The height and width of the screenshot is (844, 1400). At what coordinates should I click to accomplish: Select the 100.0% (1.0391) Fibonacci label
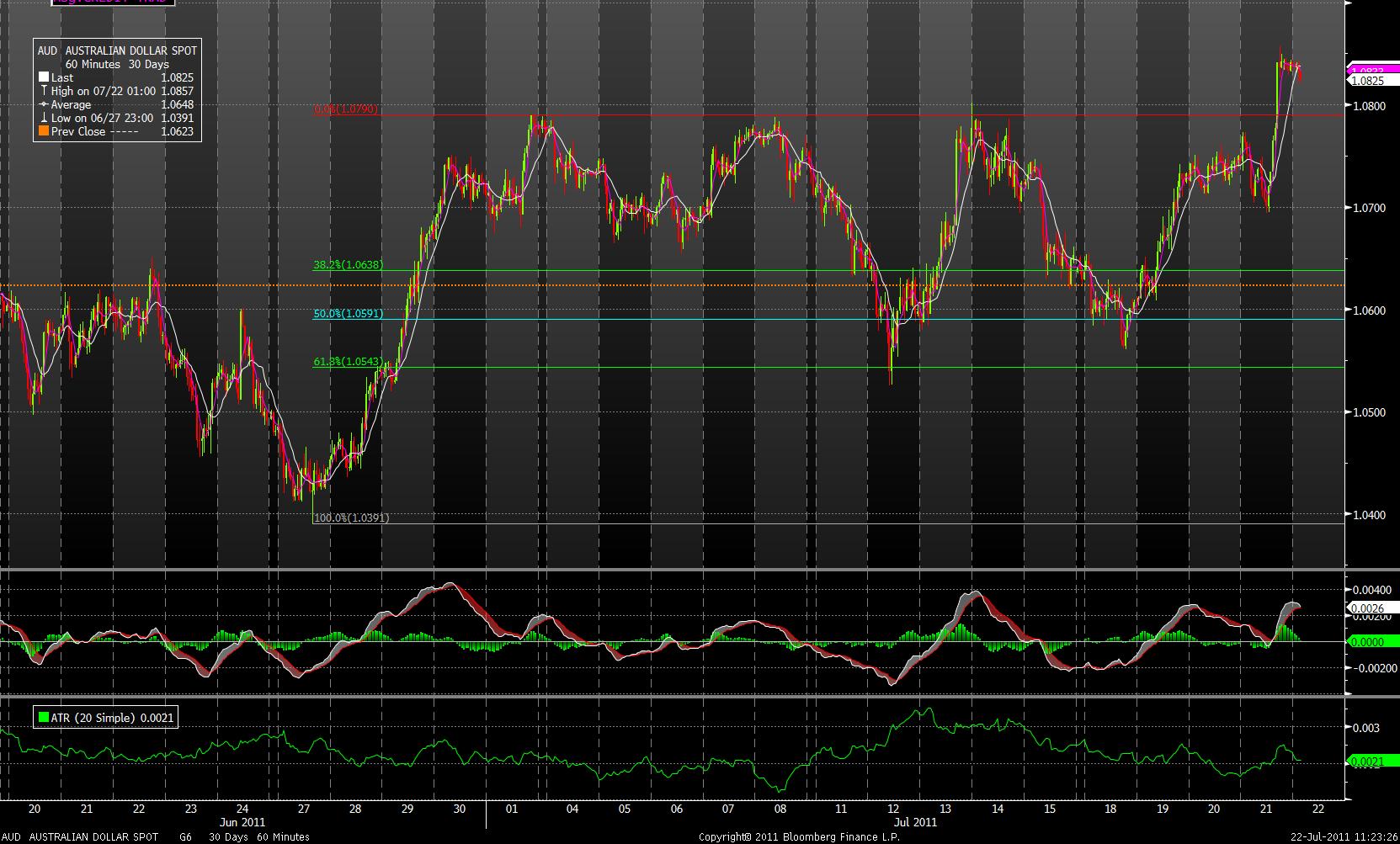pos(351,518)
